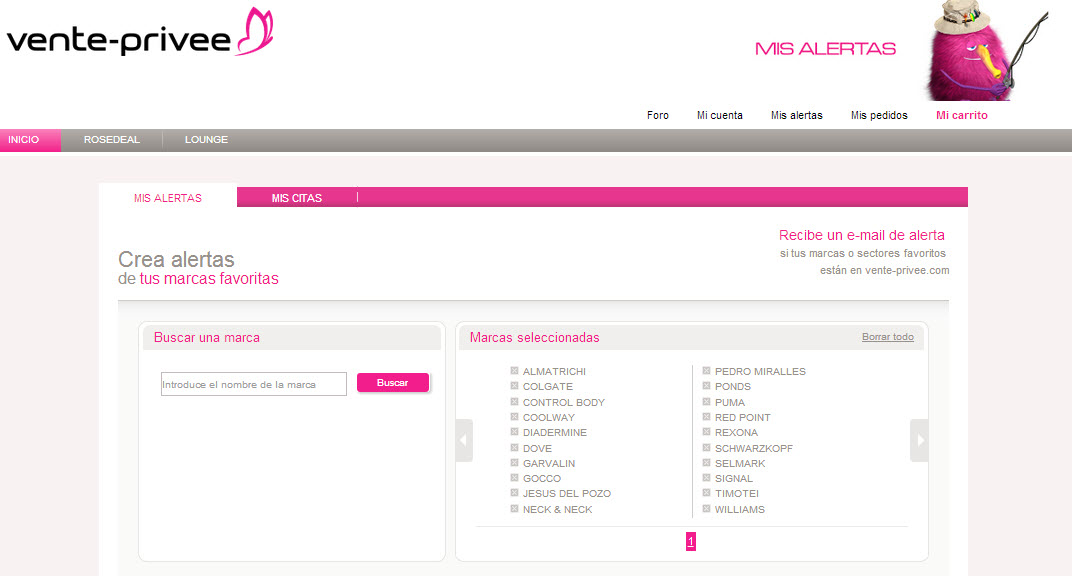Focus the brand name search field

pyautogui.click(x=254, y=384)
